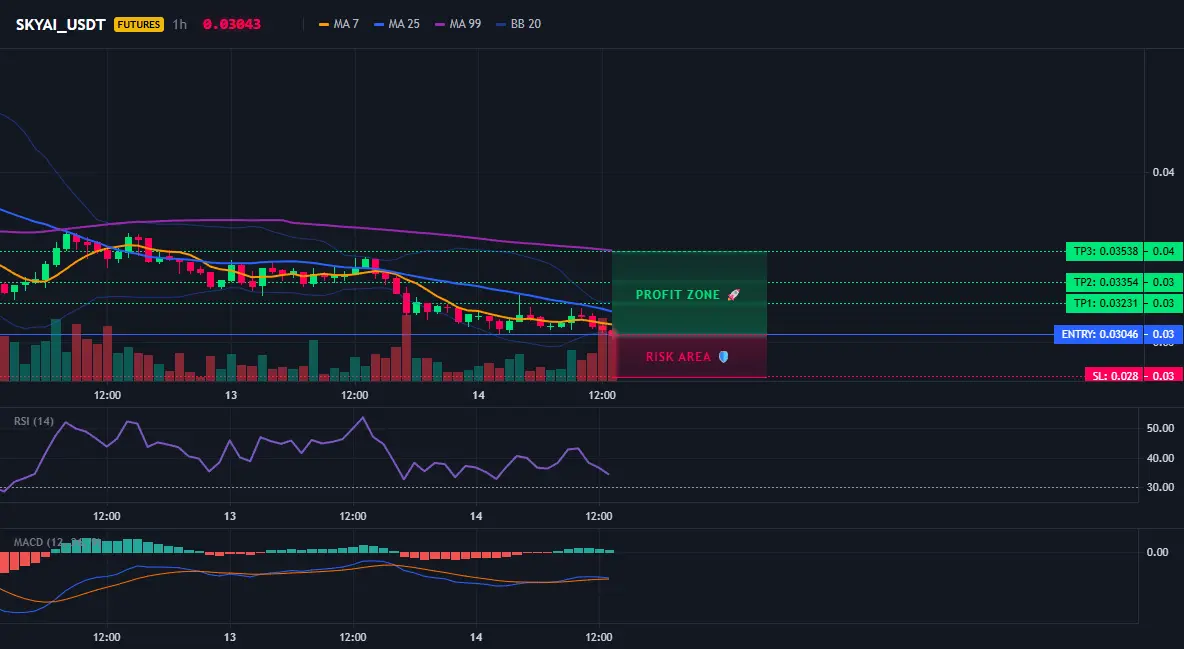Click the rocket icon in Profit Zone
The image size is (1184, 649).
733,295
